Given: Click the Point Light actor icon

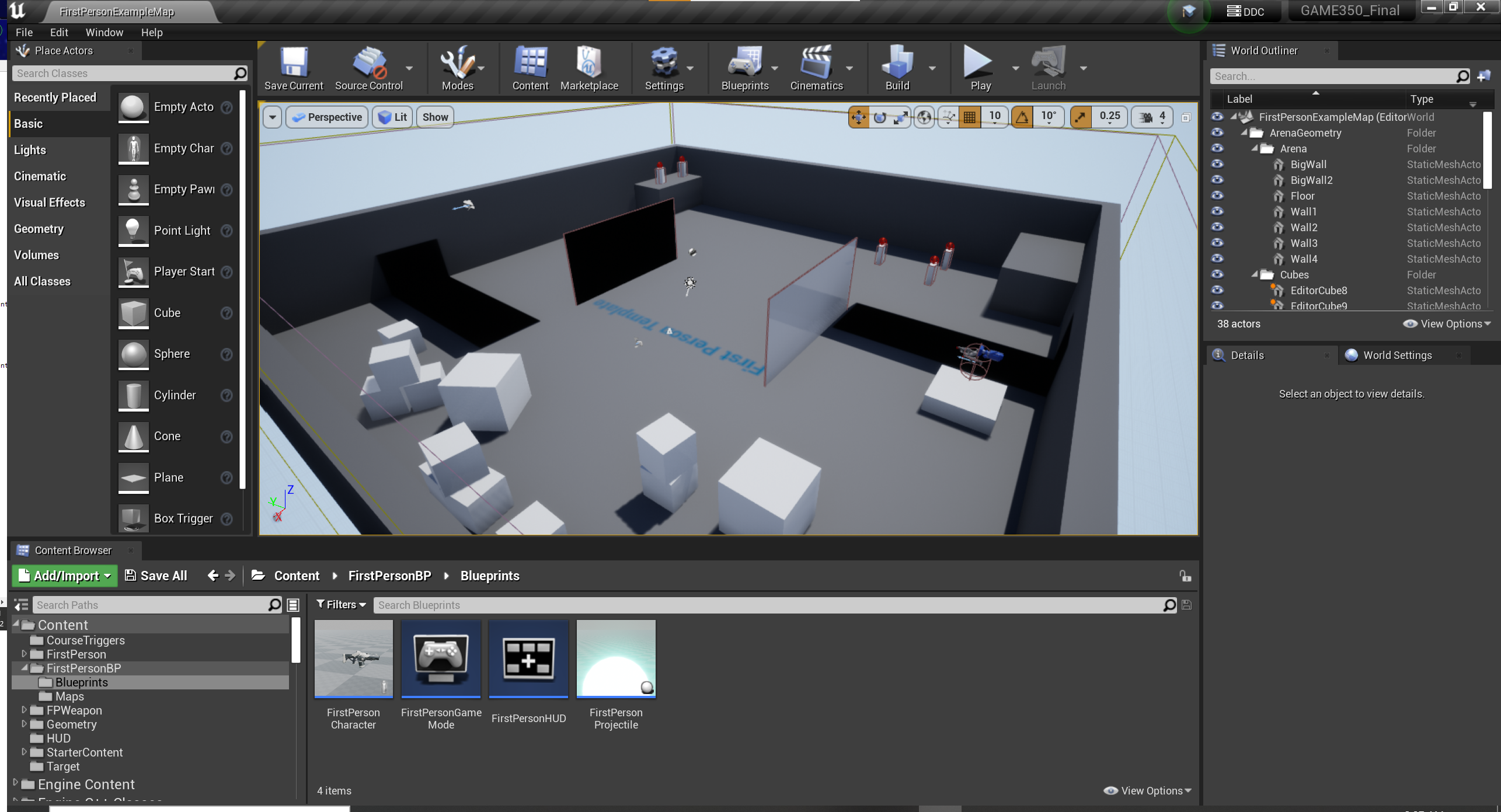Looking at the screenshot, I should tap(134, 231).
